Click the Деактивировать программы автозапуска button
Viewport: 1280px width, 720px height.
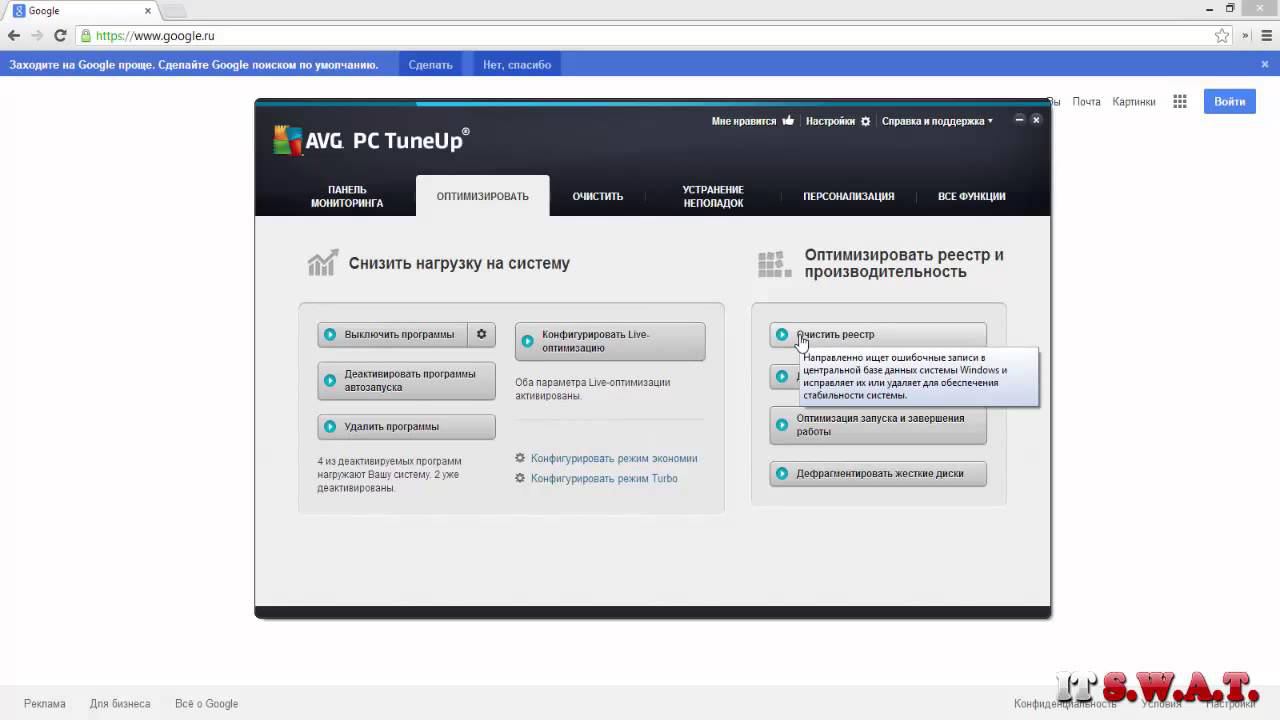[406, 380]
